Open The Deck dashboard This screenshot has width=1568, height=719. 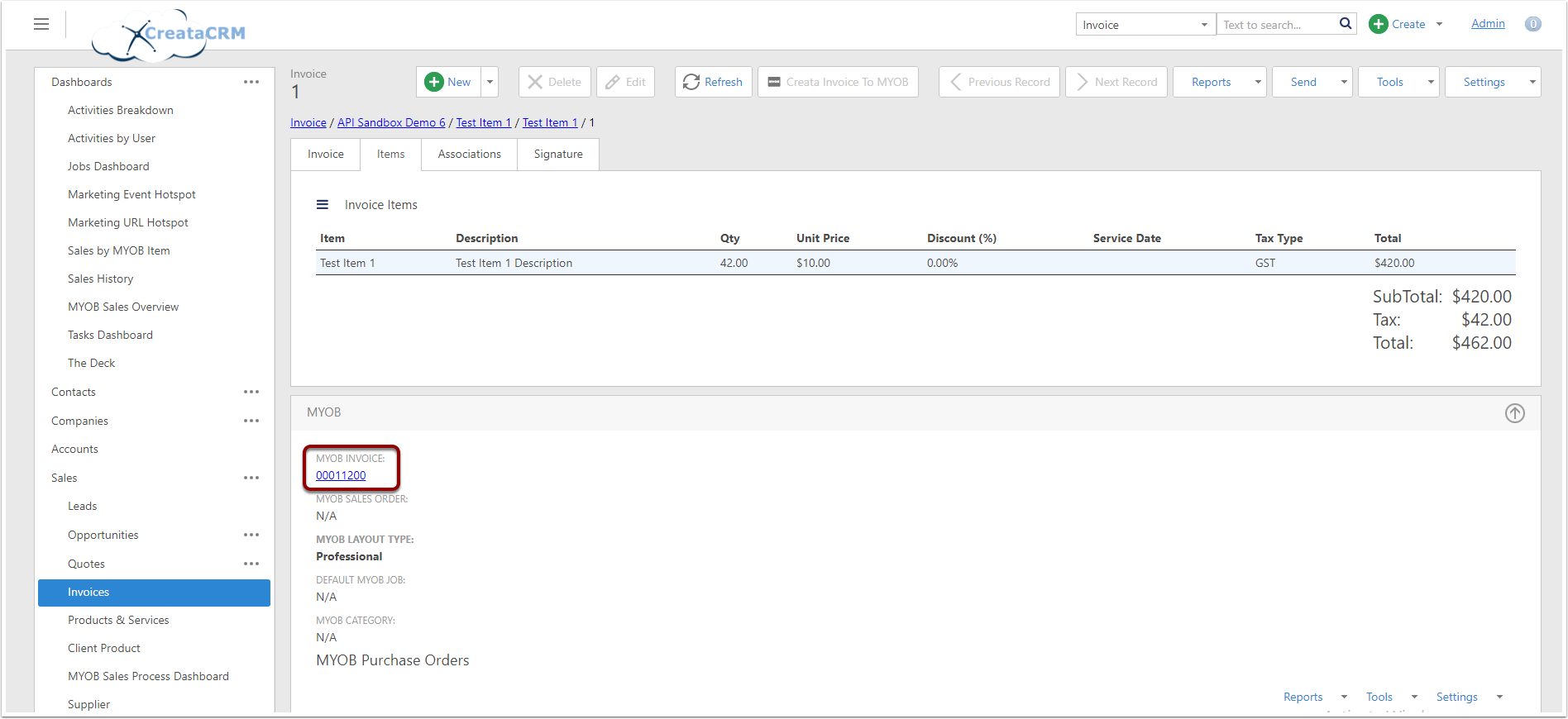pos(91,363)
